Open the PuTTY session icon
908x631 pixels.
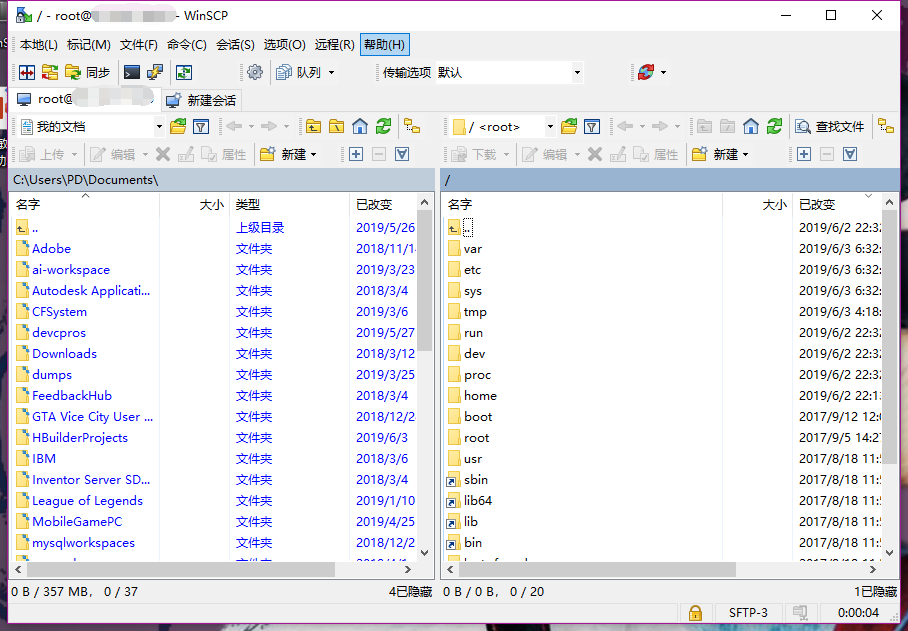click(x=155, y=72)
